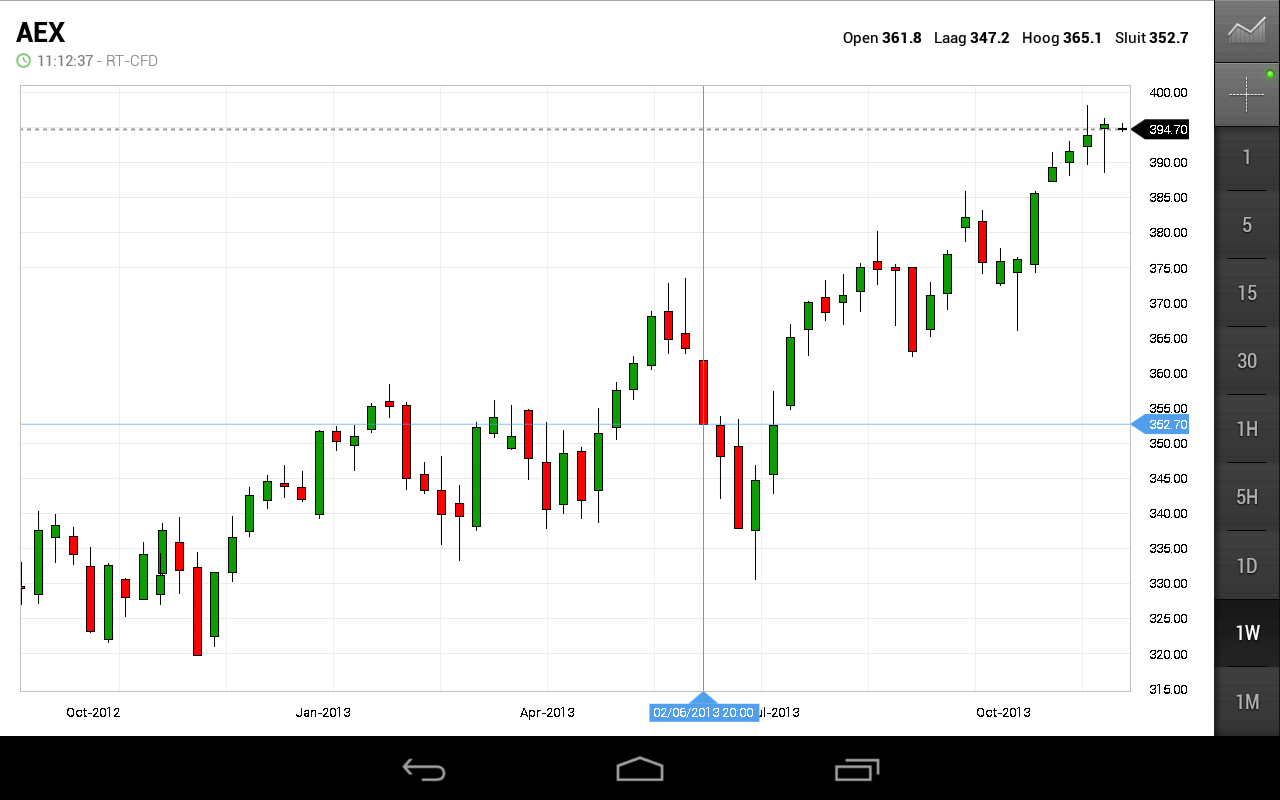Select the 1 minute timeframe
The width and height of the screenshot is (1280, 800).
(x=1246, y=158)
